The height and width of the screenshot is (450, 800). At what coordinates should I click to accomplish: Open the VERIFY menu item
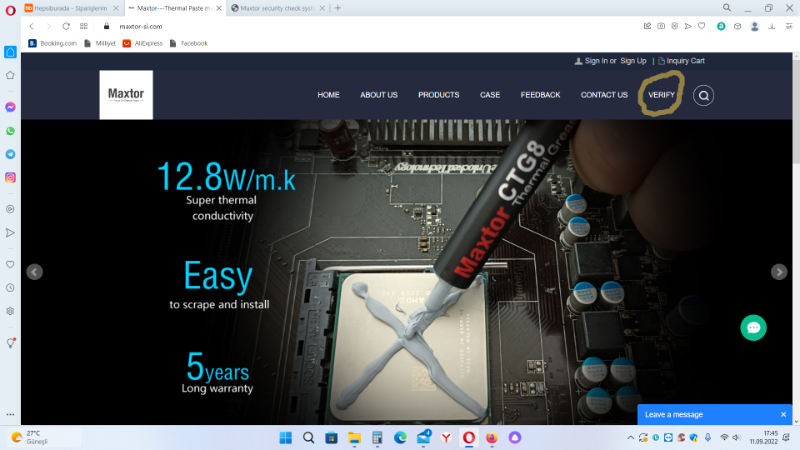tap(661, 95)
